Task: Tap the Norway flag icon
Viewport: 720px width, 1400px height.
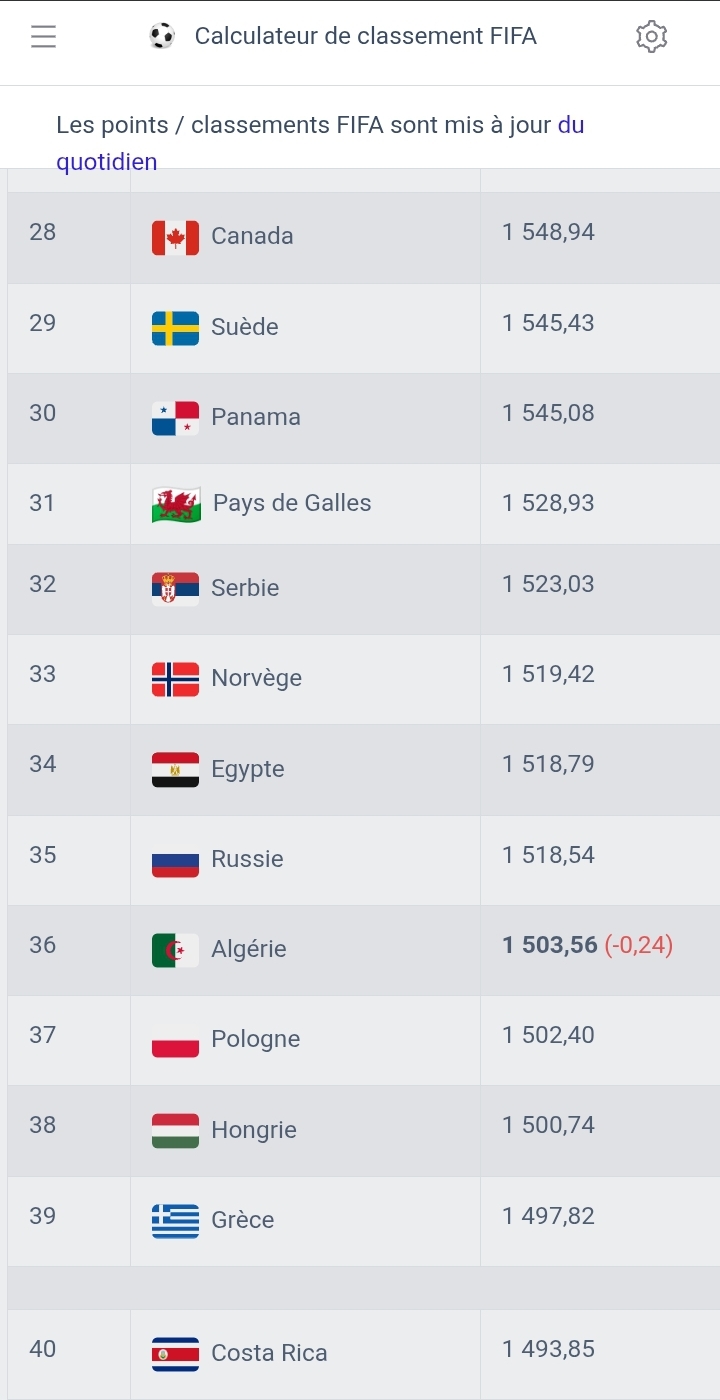Action: (x=175, y=679)
